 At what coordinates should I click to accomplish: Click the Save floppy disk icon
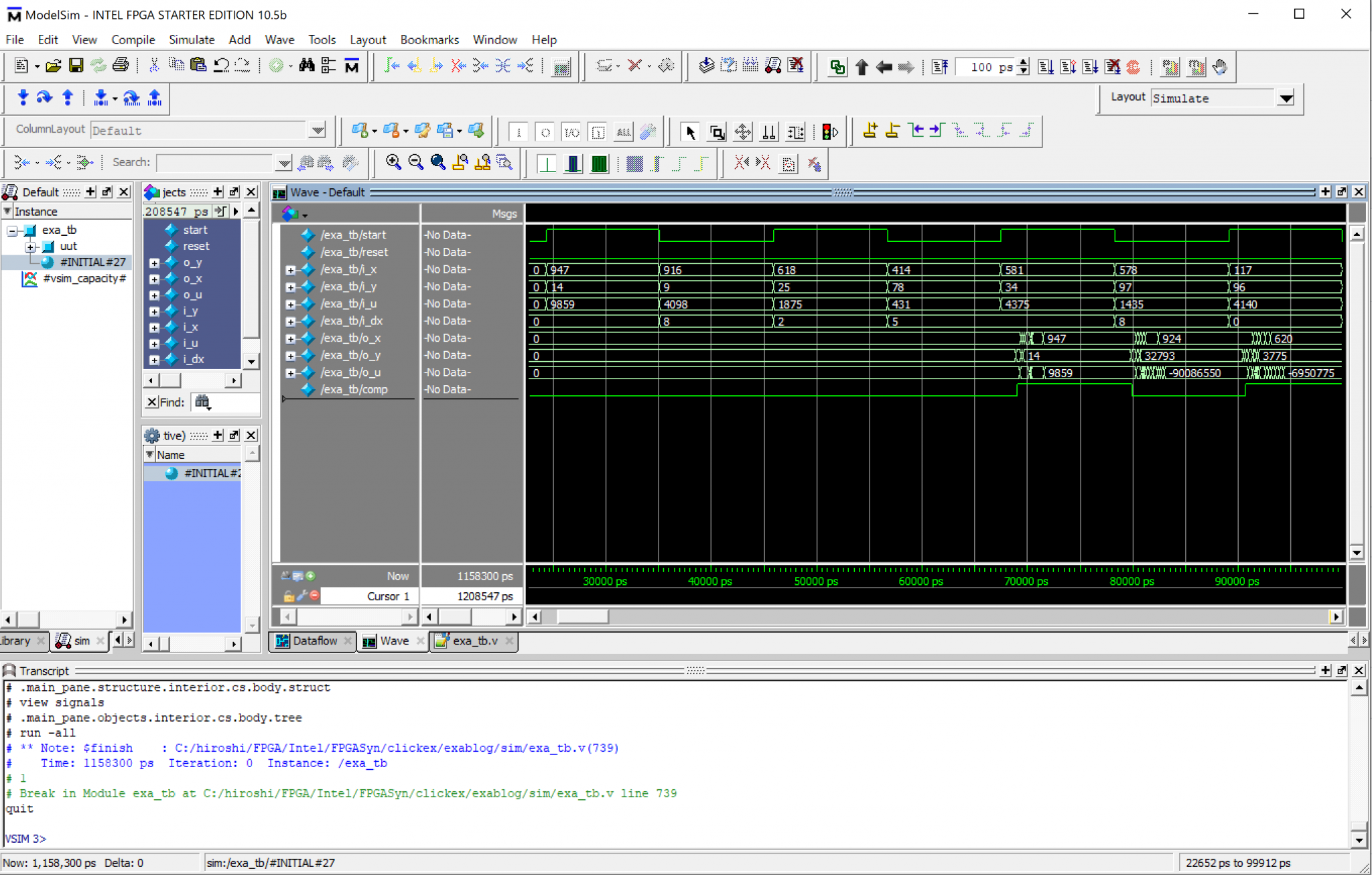76,66
